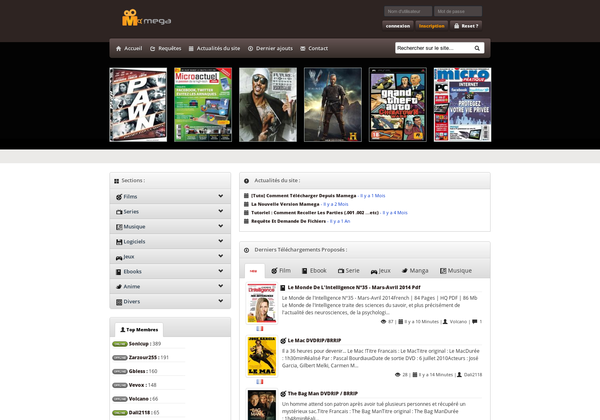This screenshot has width=600, height=420.
Task: Click the Rechercher sur le site field
Action: pos(434,48)
